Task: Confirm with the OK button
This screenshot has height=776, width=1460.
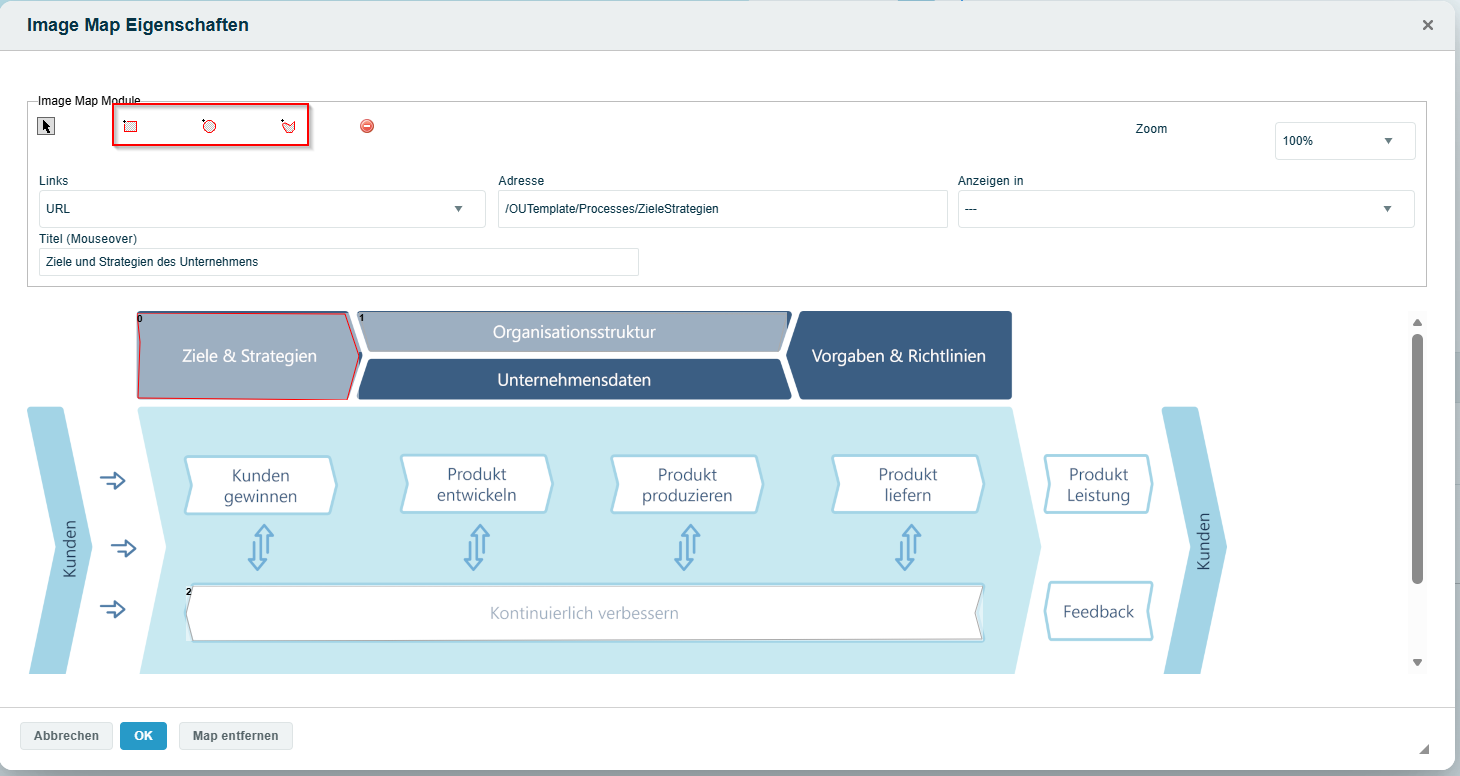Action: (143, 736)
